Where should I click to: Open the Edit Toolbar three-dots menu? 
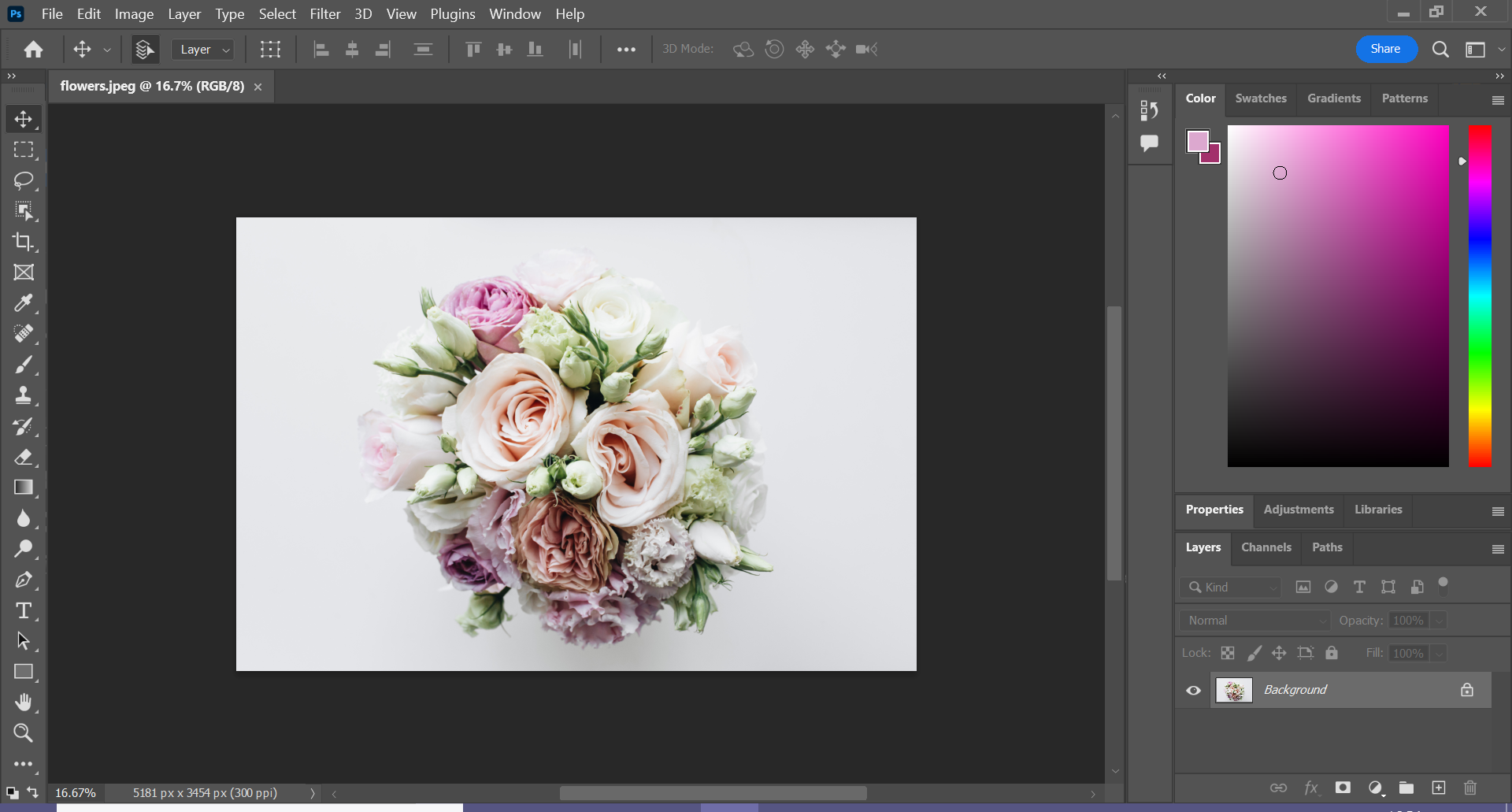tap(24, 764)
